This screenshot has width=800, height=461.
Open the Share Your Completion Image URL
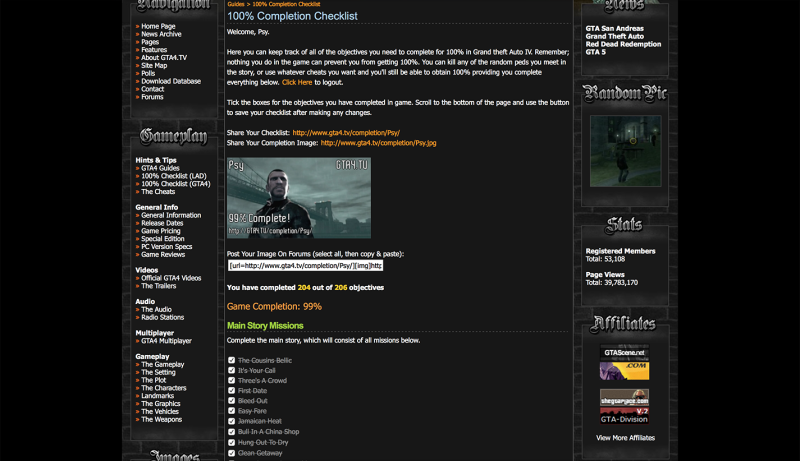(378, 143)
